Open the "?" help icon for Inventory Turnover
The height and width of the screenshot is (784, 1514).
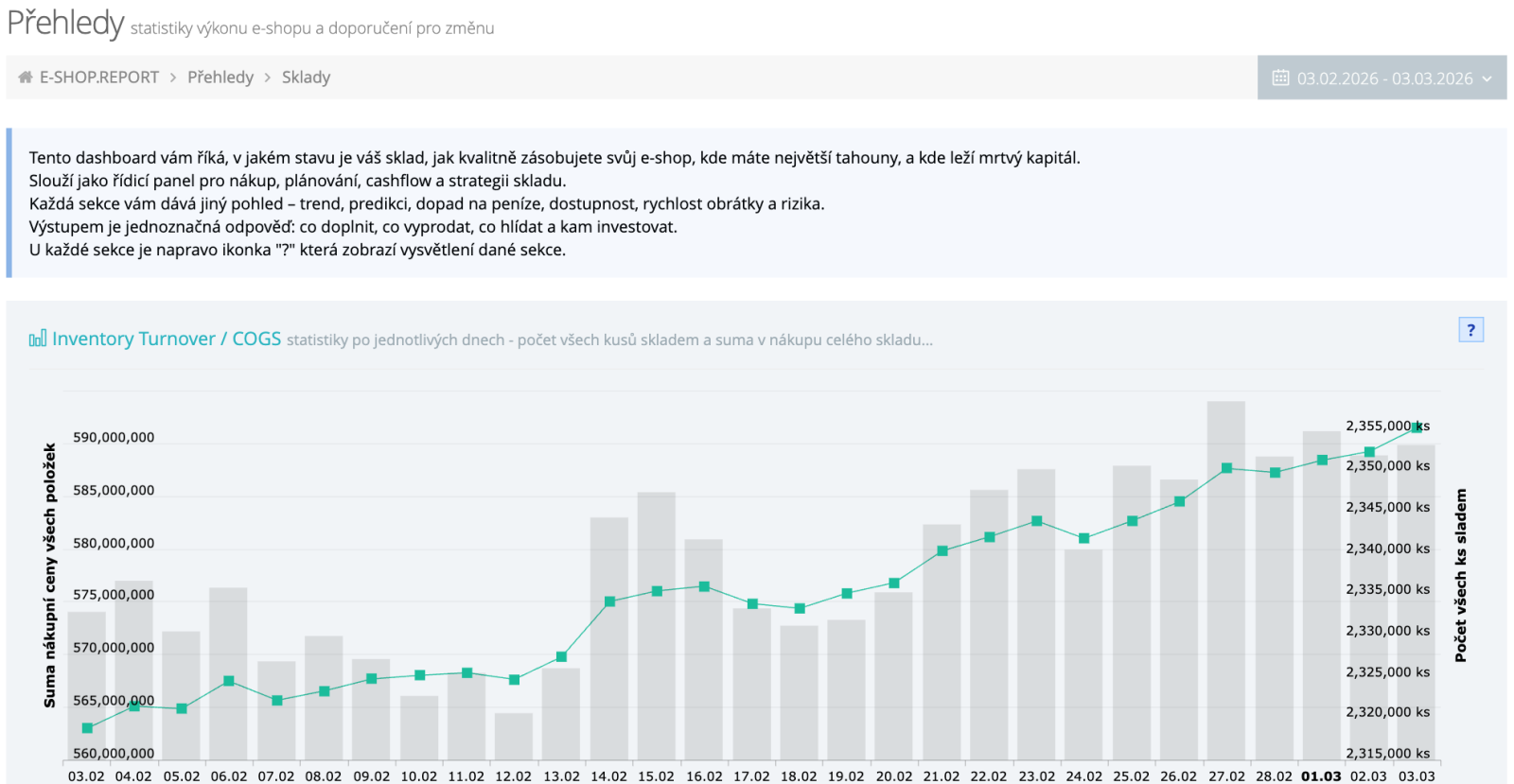coord(1470,330)
